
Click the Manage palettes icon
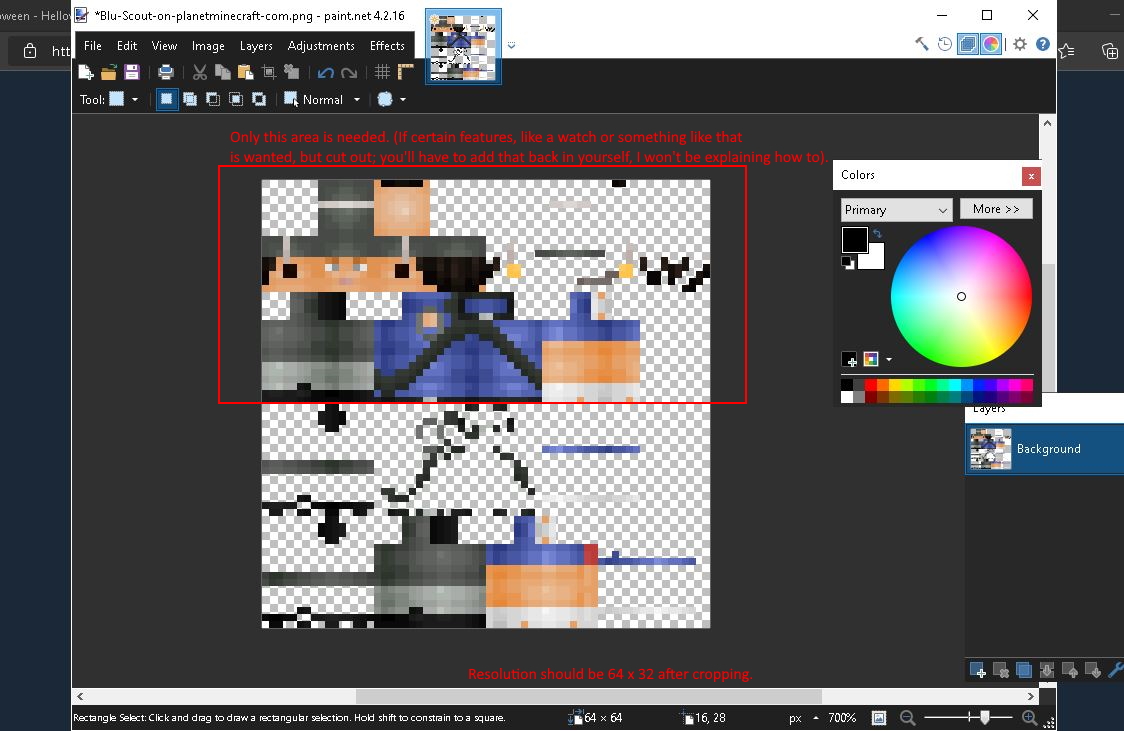(871, 360)
